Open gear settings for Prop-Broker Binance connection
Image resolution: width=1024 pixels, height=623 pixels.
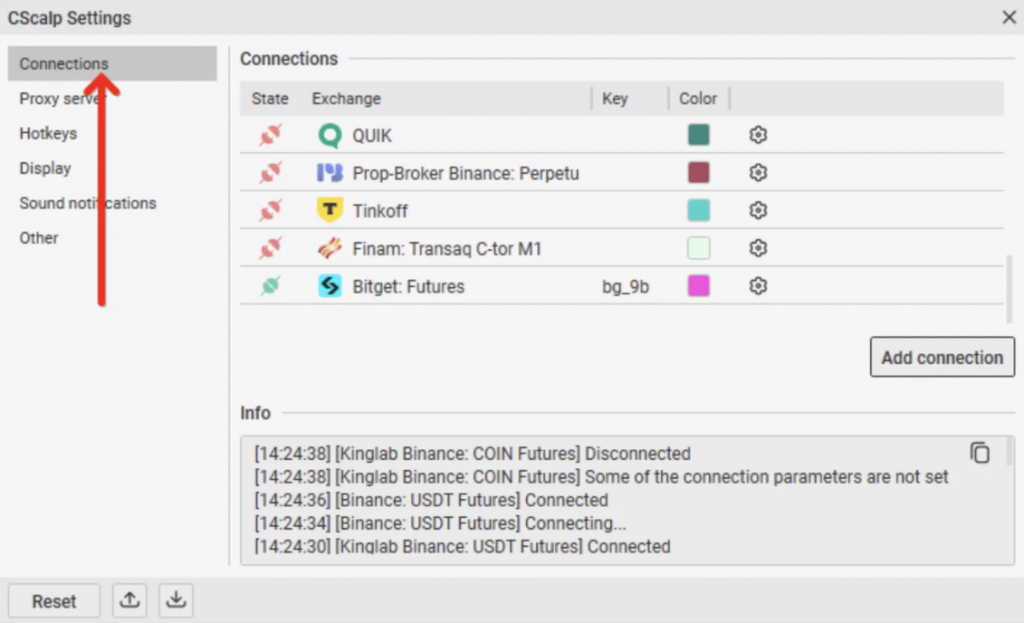click(x=758, y=173)
